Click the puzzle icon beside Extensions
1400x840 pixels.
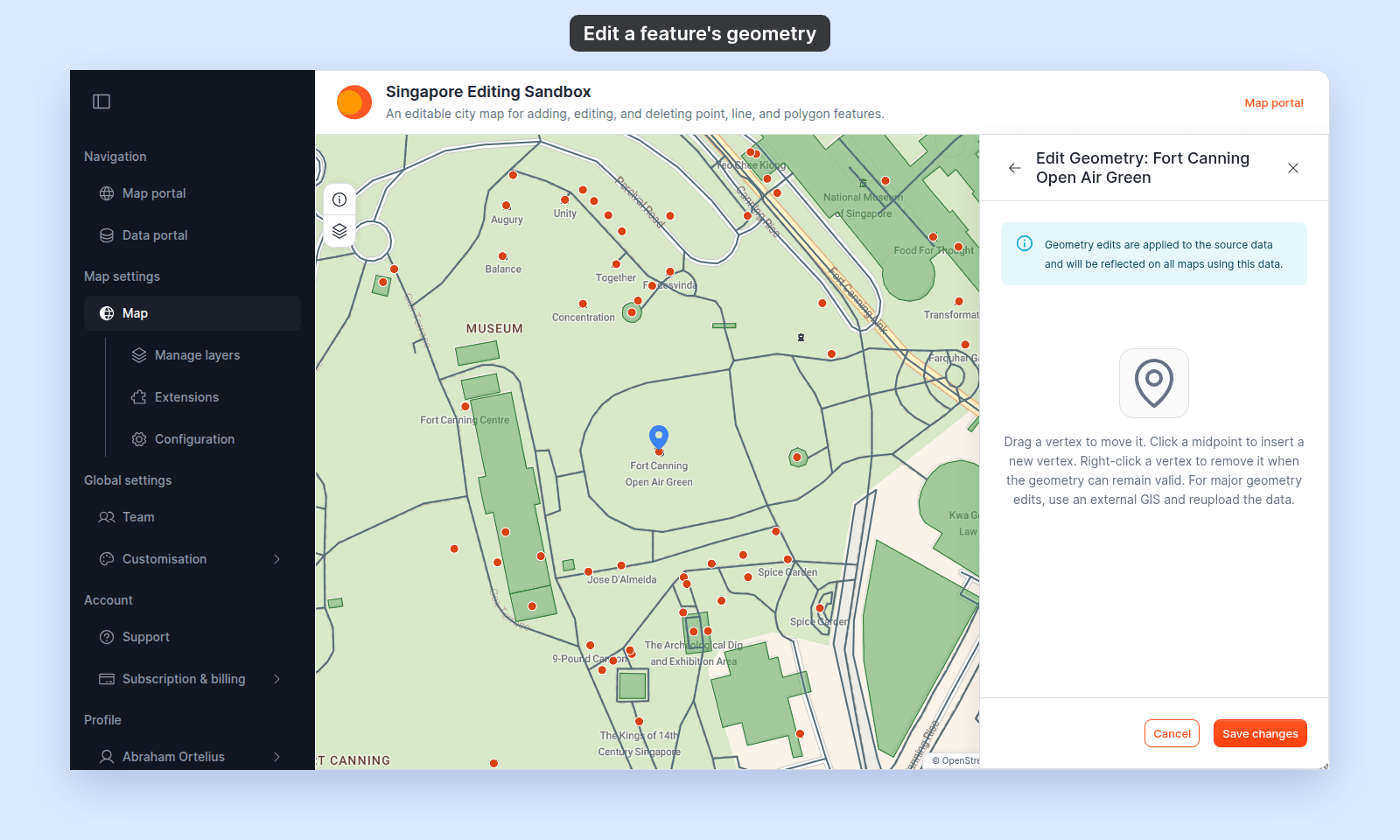tap(139, 397)
